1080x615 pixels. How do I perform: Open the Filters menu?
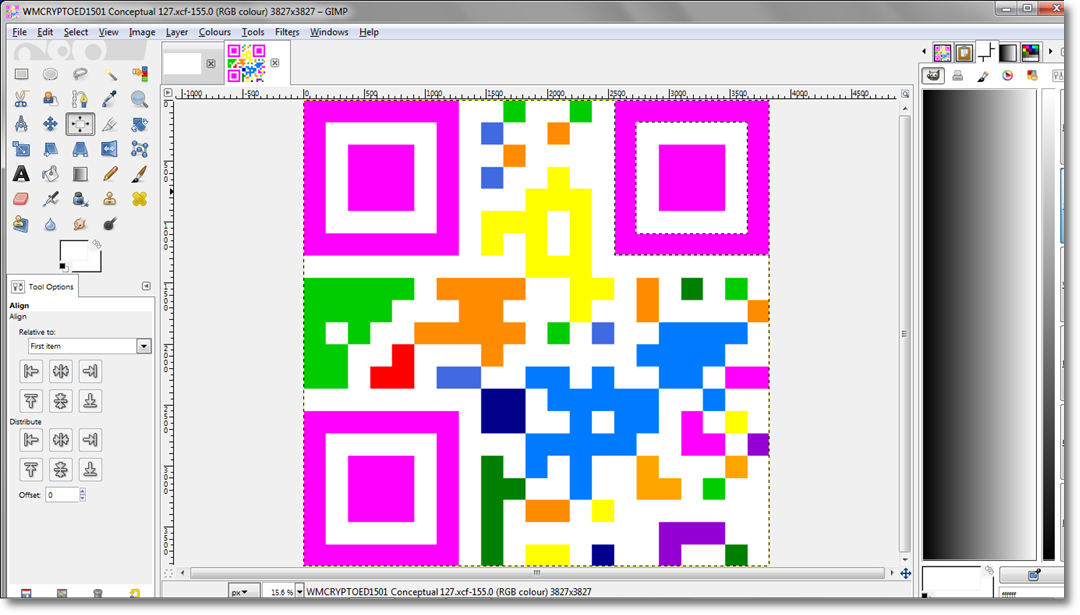(287, 32)
